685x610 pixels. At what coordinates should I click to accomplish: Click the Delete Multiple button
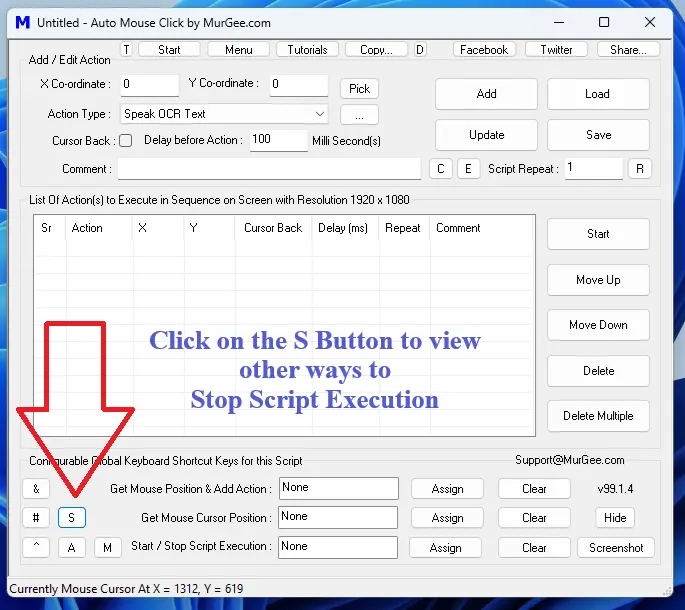click(598, 416)
